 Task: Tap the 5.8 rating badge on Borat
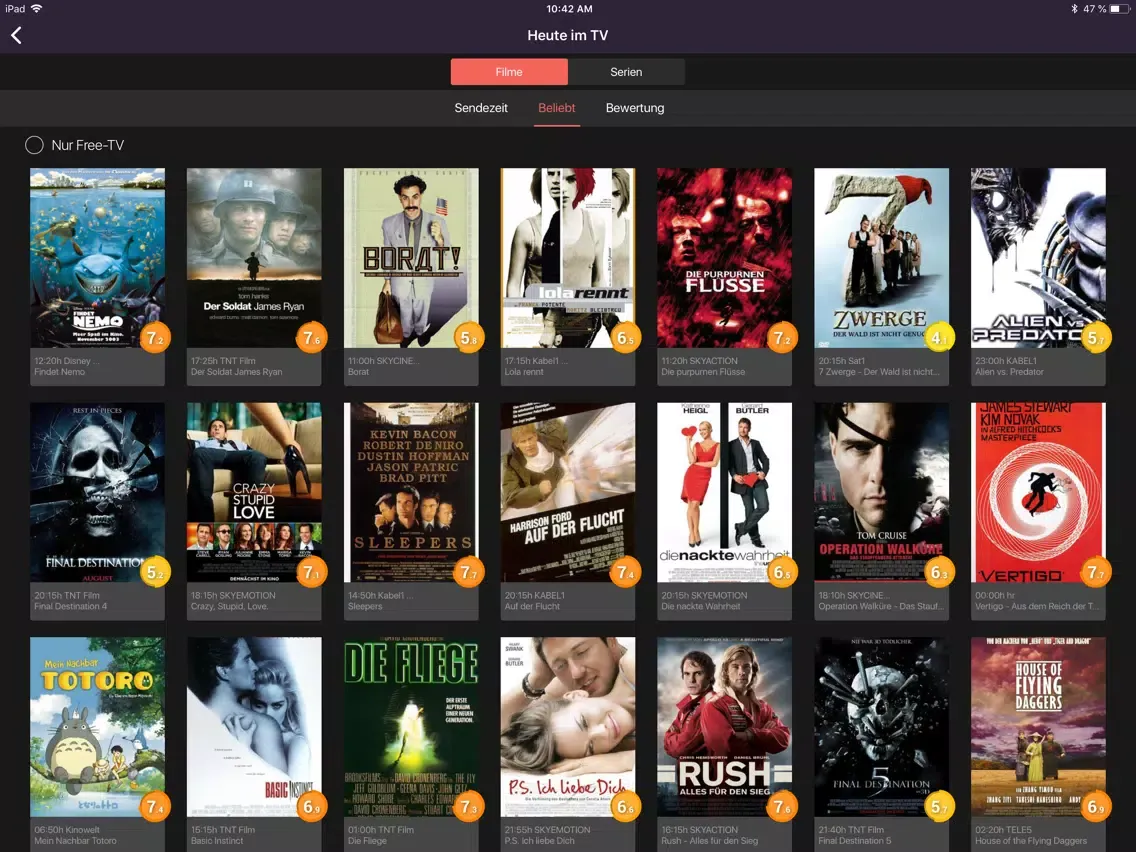click(469, 338)
